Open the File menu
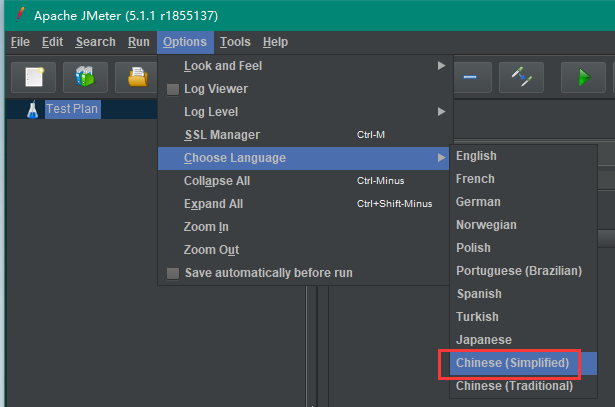Image resolution: width=615 pixels, height=407 pixels. pyautogui.click(x=20, y=42)
